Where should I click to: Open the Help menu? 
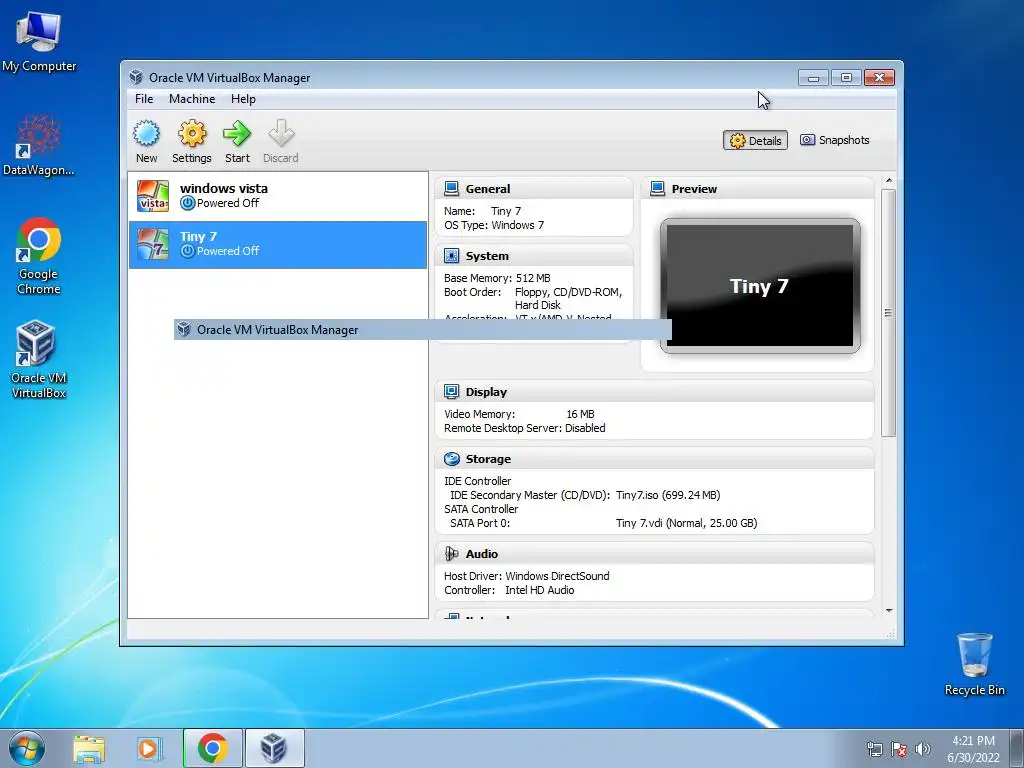click(243, 99)
